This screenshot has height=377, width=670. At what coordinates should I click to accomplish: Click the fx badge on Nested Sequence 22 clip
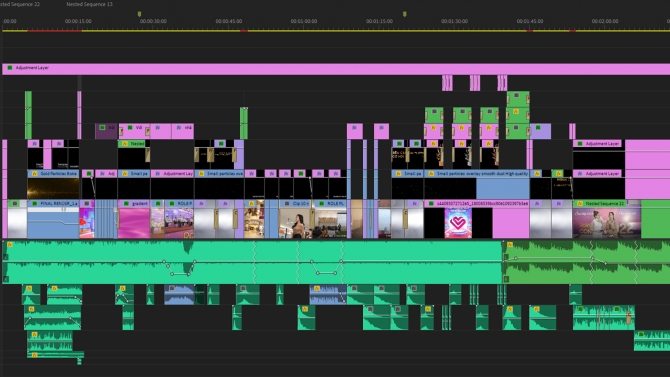[x=580, y=204]
